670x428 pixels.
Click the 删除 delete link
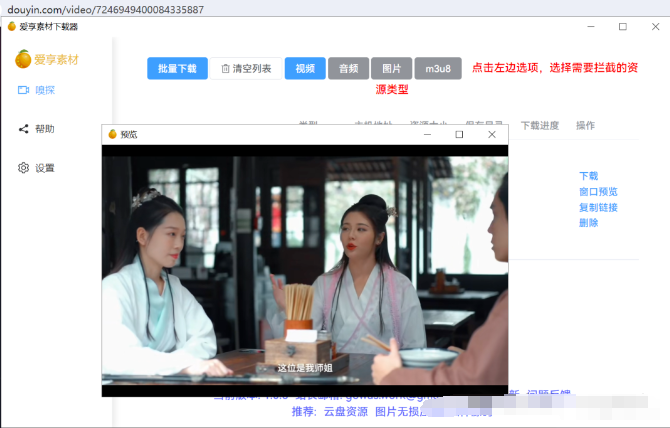click(588, 223)
